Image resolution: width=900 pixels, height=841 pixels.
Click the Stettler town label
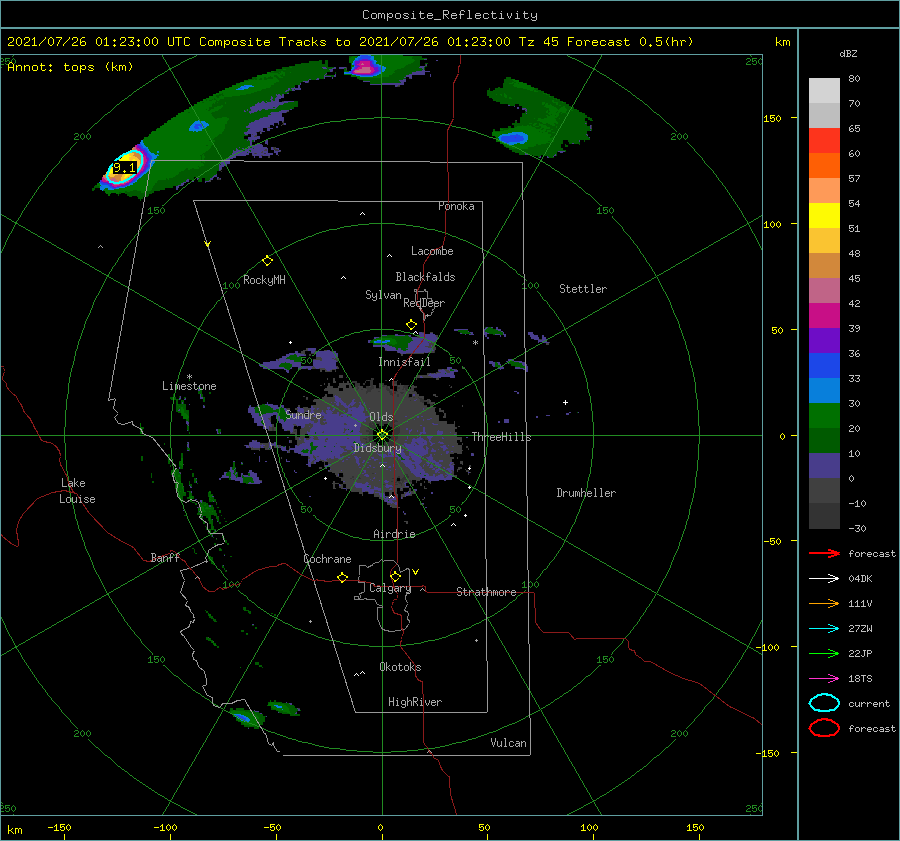[x=583, y=289]
